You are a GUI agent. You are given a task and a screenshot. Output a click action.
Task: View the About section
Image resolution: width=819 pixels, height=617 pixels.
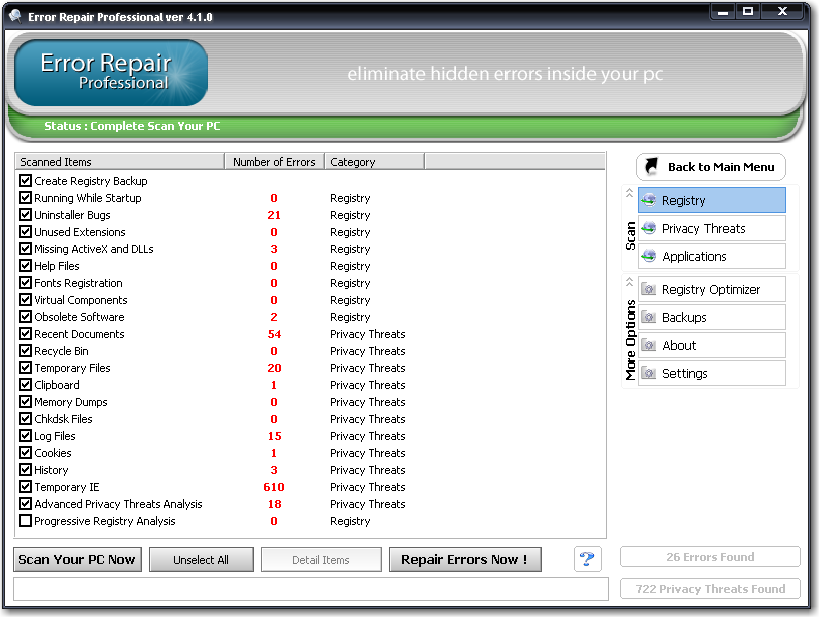[x=679, y=345]
